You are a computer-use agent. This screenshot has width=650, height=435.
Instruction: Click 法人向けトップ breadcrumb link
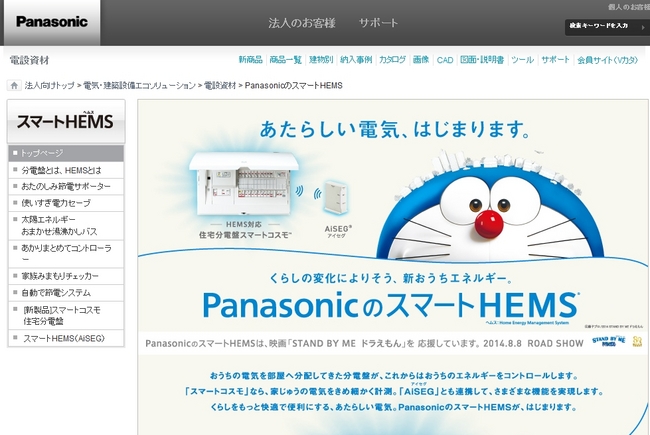49,85
